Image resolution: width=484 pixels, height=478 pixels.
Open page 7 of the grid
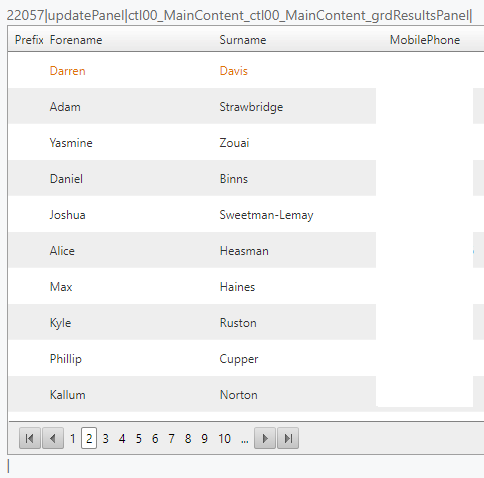[171, 439]
